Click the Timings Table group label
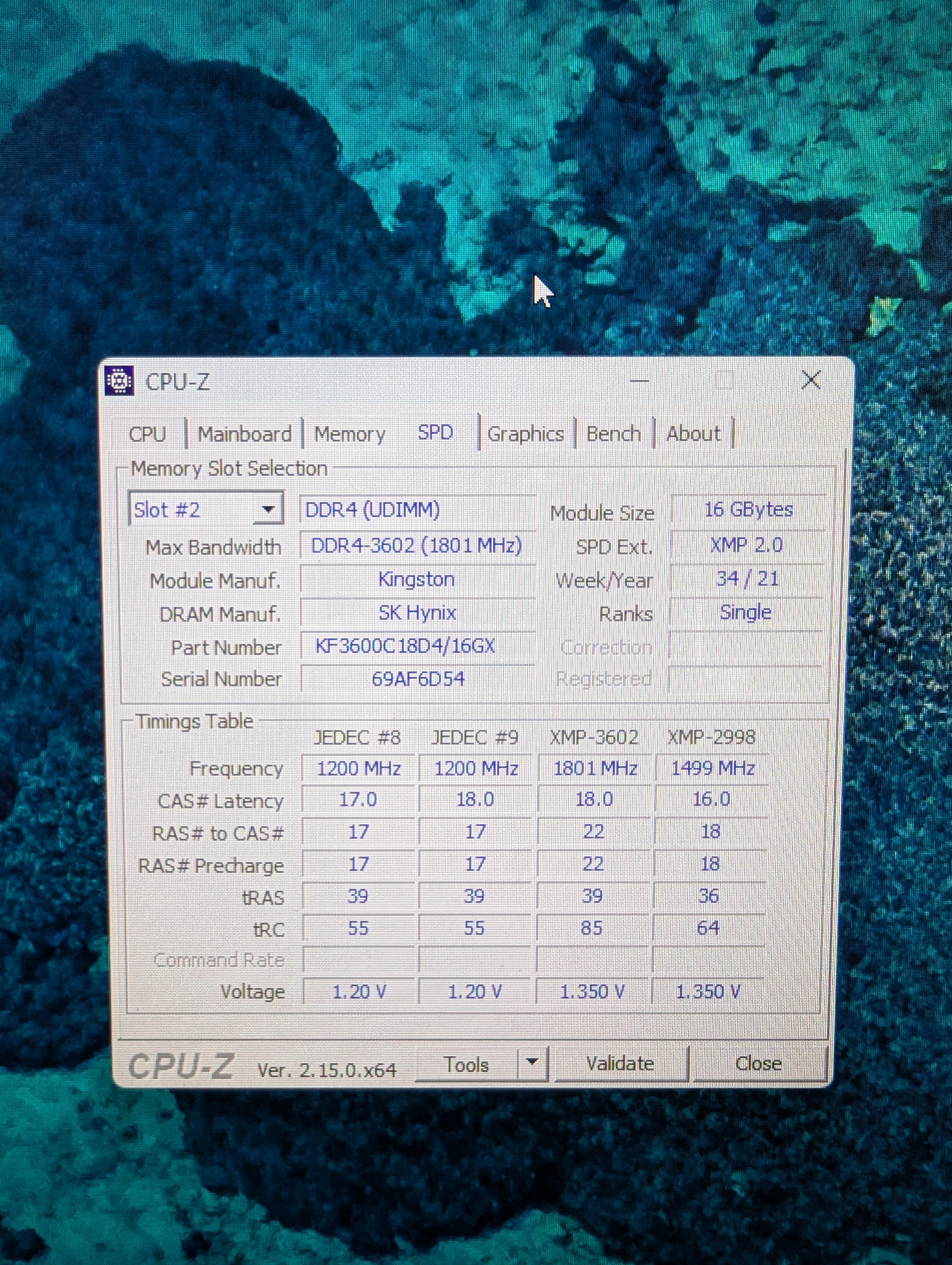The width and height of the screenshot is (952, 1265). click(x=194, y=721)
